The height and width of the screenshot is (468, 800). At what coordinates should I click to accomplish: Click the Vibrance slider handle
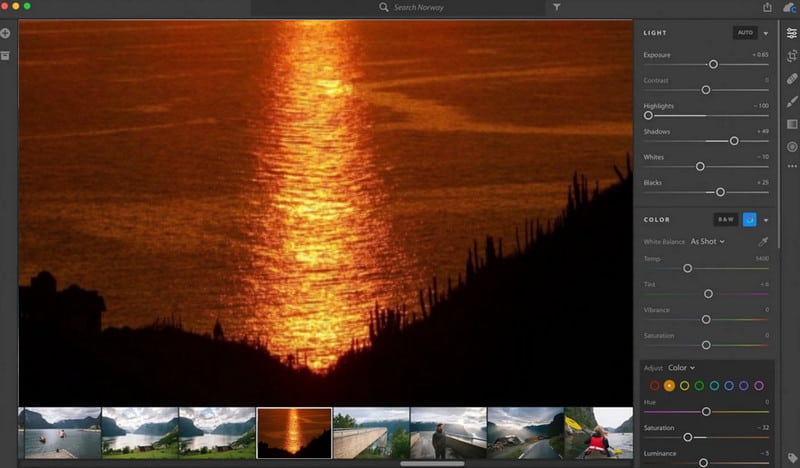[706, 319]
